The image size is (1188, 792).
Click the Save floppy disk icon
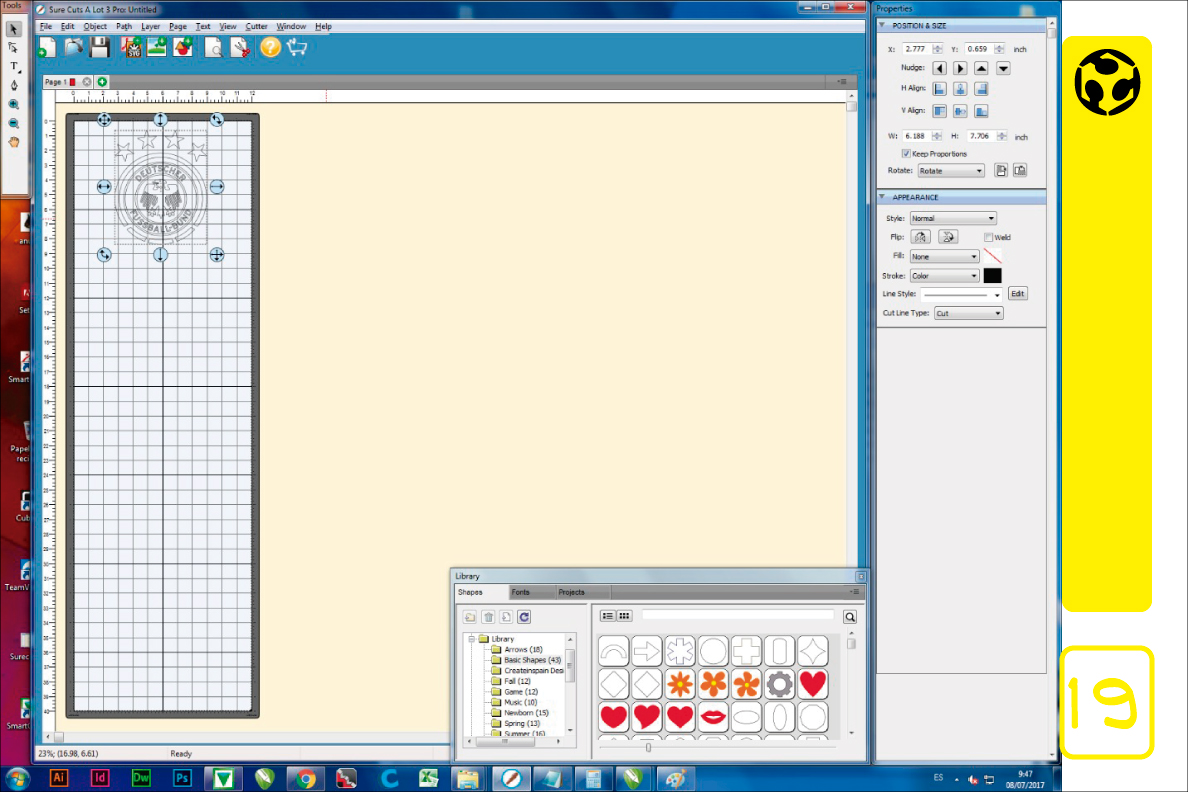pyautogui.click(x=100, y=48)
